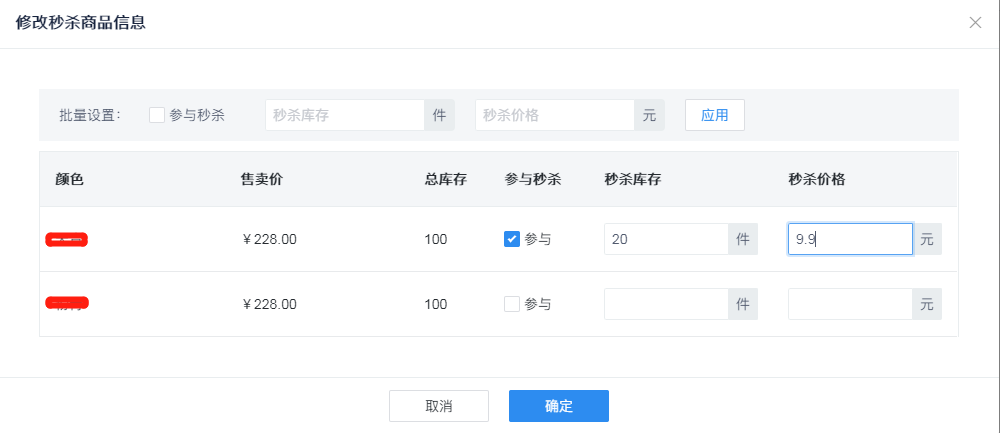Click the 确定 button
Screen dimensions: 1000x433
tap(559, 406)
